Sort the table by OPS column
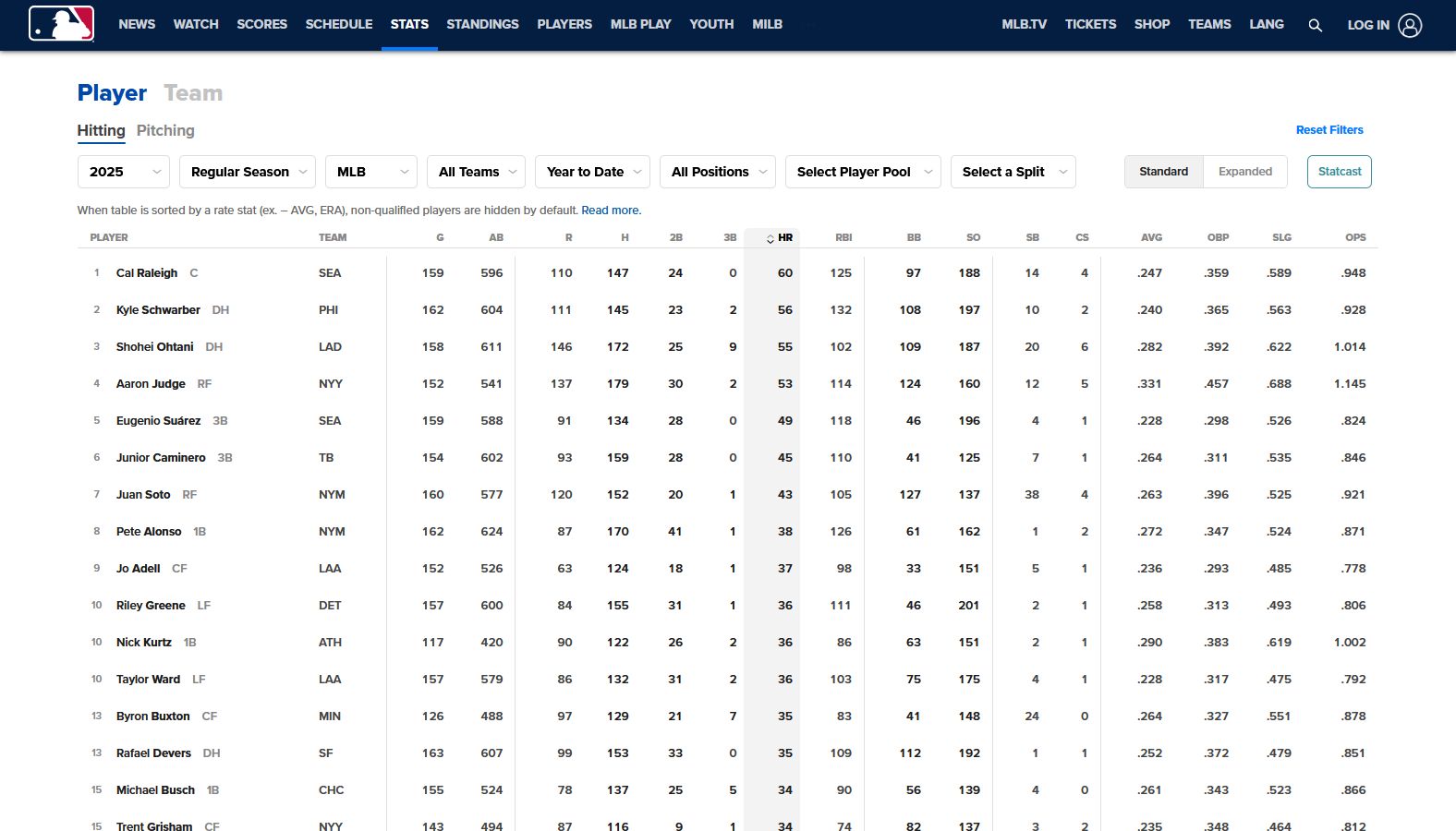The width and height of the screenshot is (1456, 831). point(1354,237)
